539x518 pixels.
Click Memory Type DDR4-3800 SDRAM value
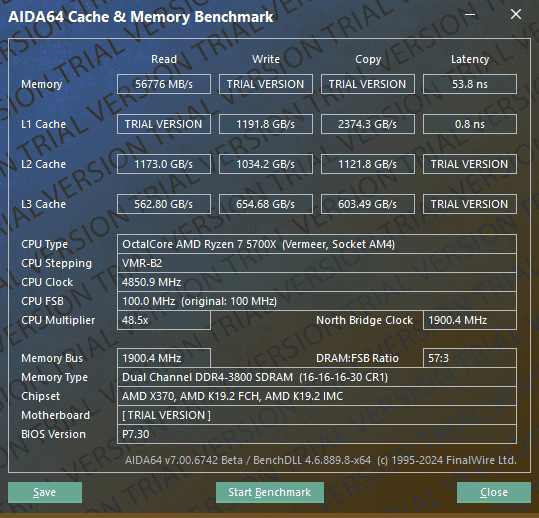point(317,377)
